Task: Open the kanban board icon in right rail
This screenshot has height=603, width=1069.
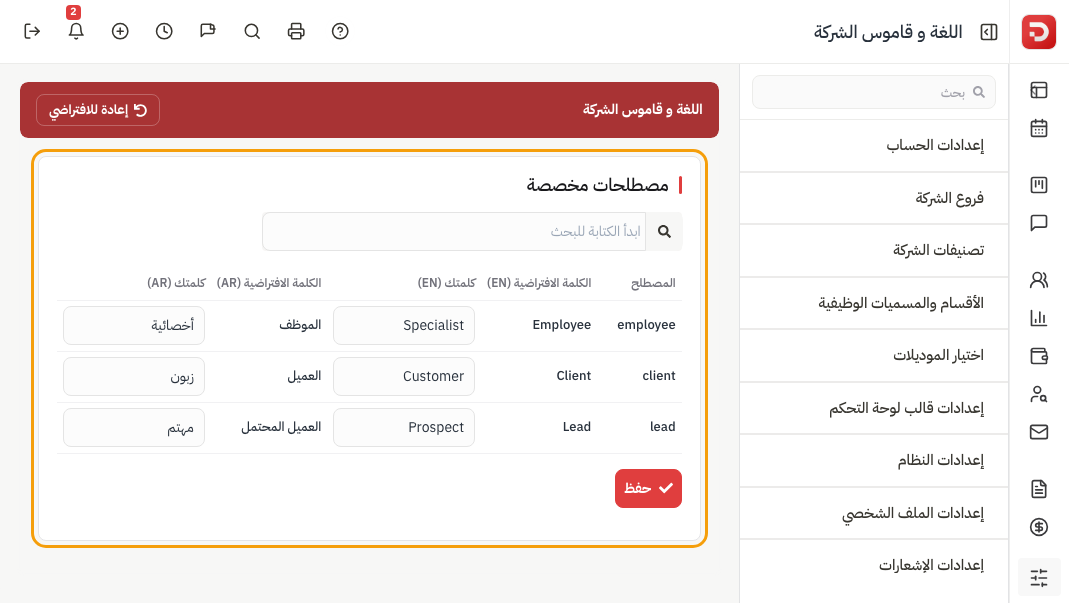Action: pyautogui.click(x=1038, y=185)
